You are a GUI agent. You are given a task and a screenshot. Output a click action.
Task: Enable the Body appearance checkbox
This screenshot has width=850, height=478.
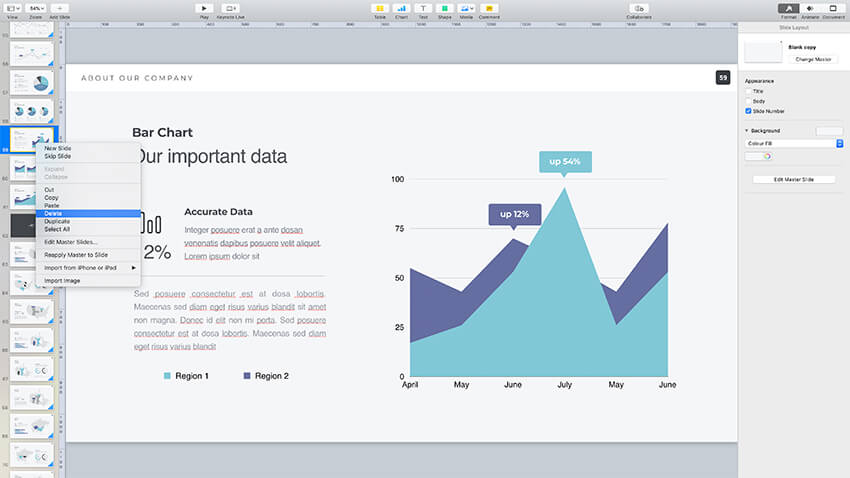[x=749, y=101]
